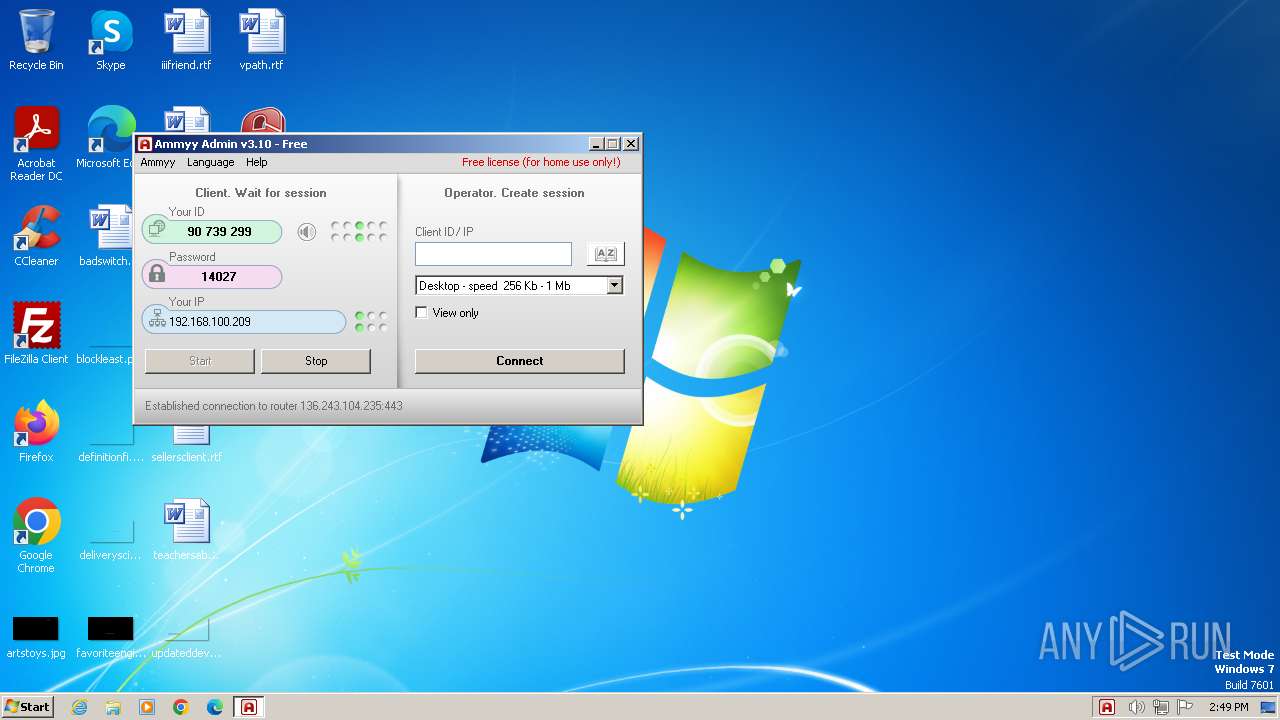Screen dimensions: 1280x720
Task: Launch the CCleaner desktop shortcut
Action: [x=36, y=236]
